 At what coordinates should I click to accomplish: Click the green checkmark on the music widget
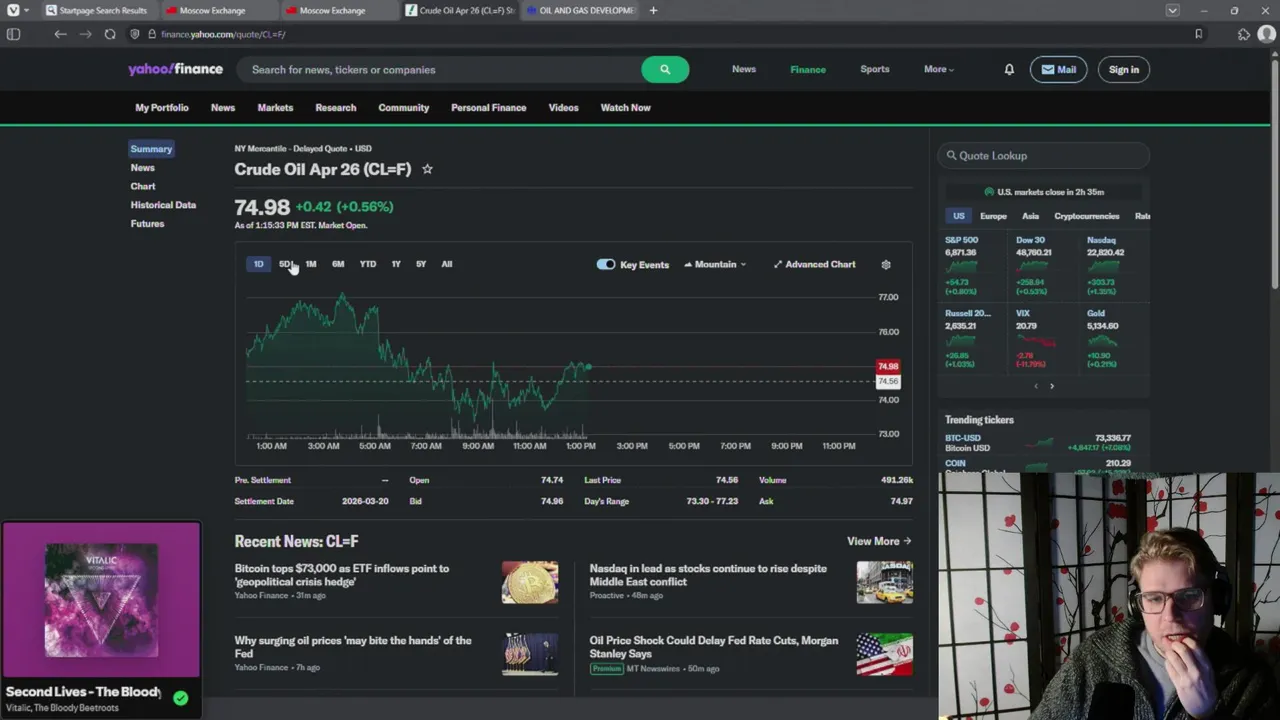click(180, 698)
